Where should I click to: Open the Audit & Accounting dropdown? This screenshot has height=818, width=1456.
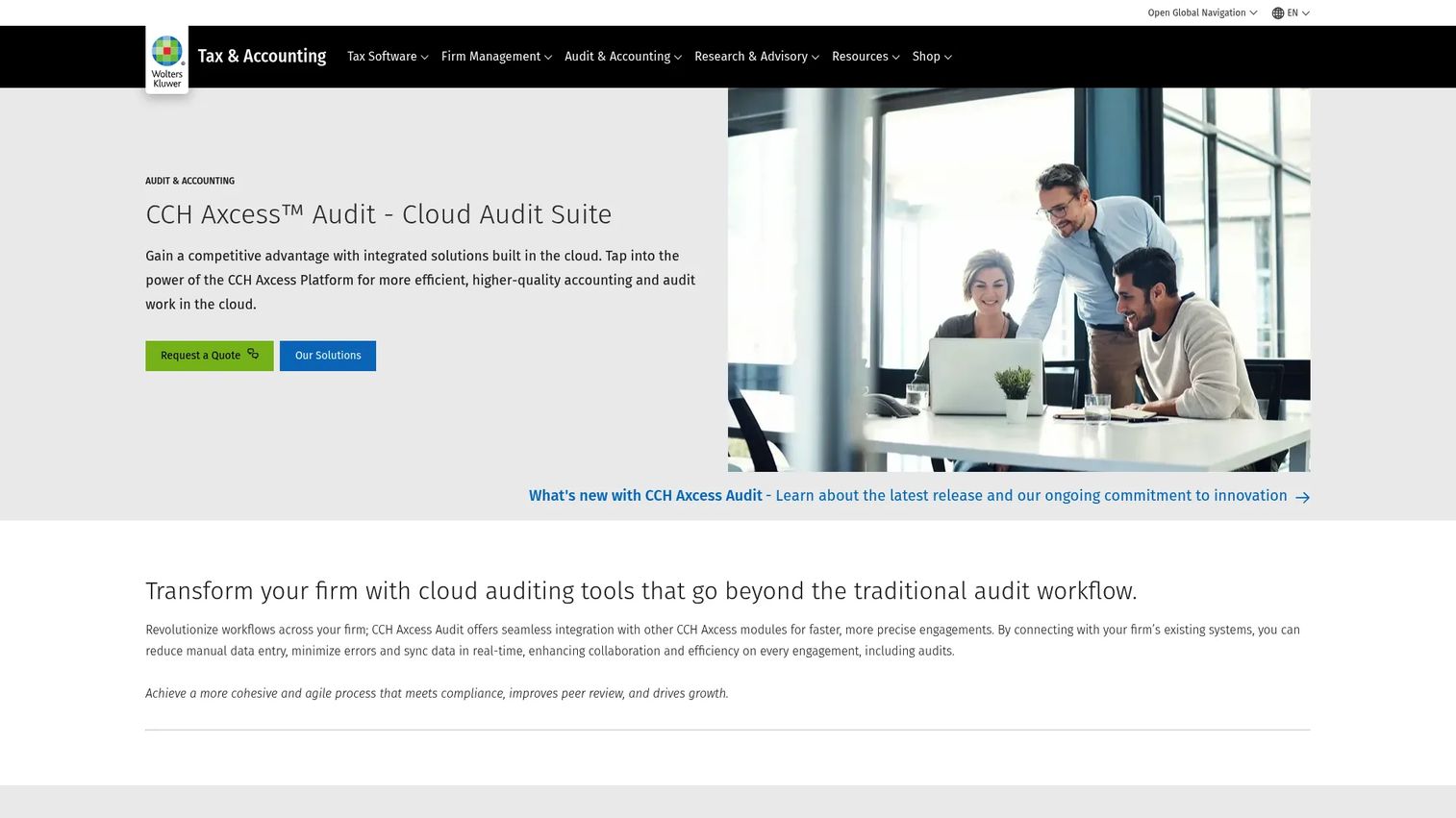623,57
